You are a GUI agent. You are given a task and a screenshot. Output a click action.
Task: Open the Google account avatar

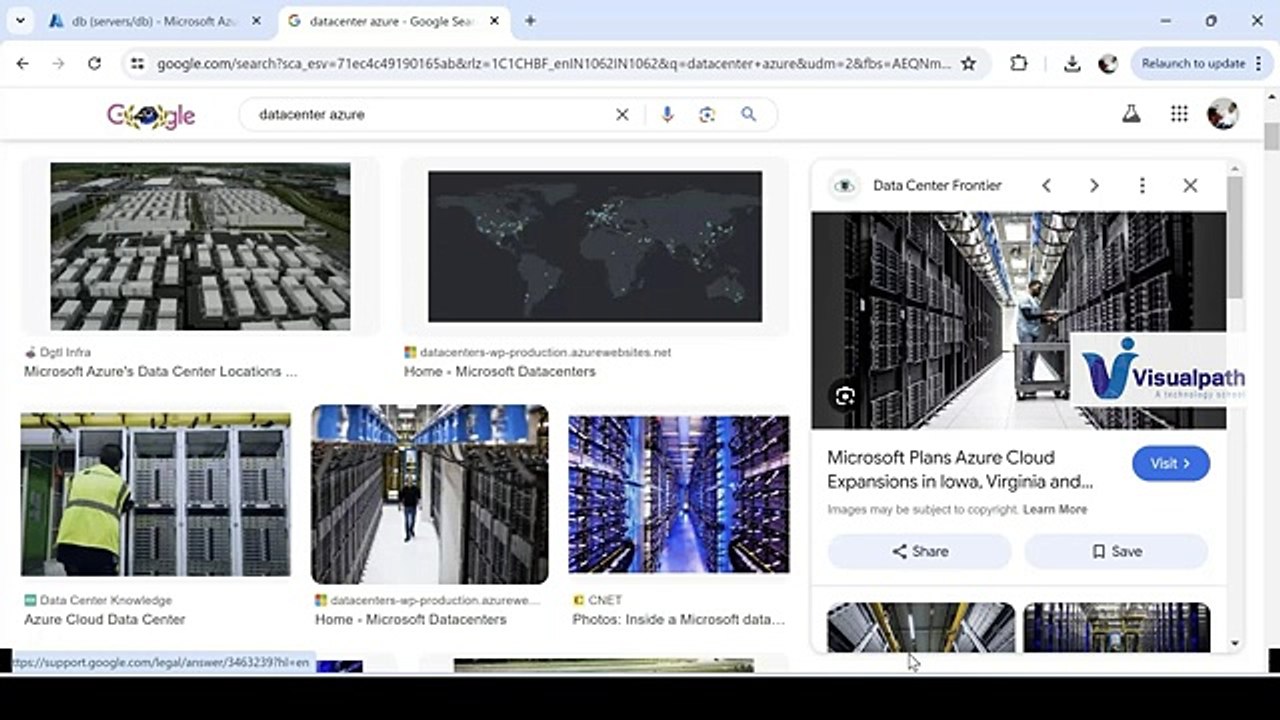click(1223, 114)
